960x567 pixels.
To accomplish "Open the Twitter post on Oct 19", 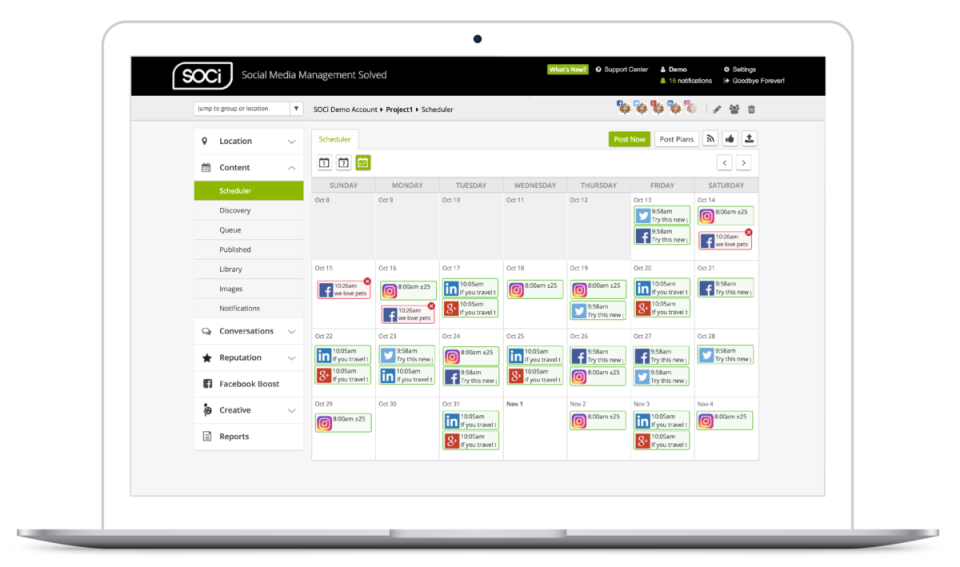I will point(598,311).
